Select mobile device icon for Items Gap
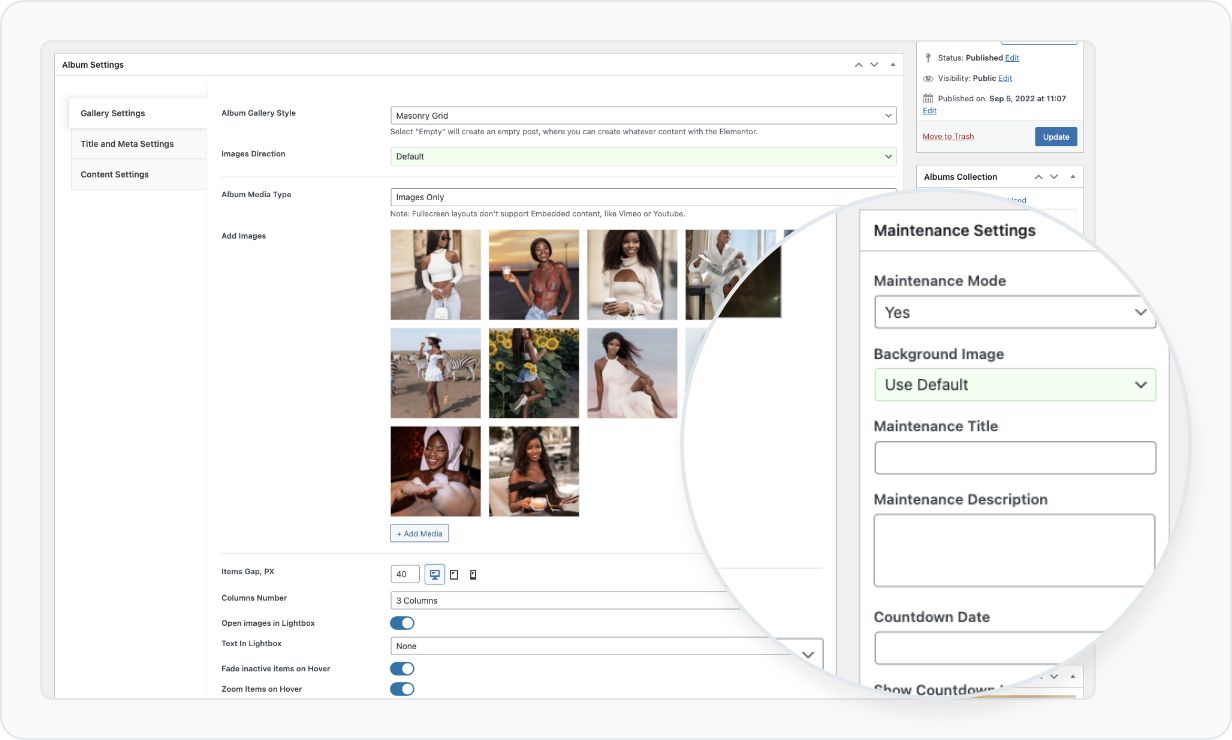1232x740 pixels. (x=473, y=574)
